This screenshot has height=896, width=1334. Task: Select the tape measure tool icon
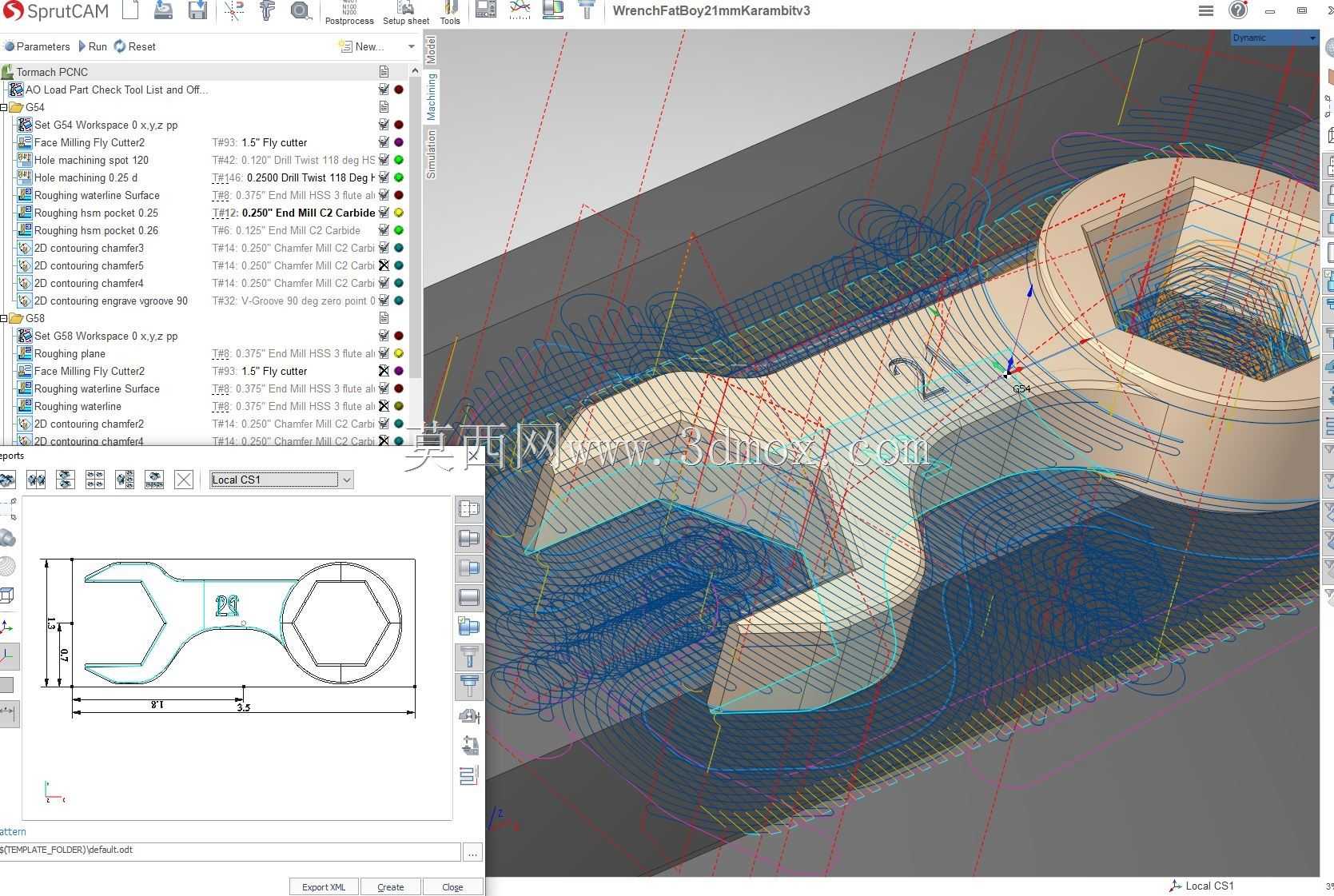(x=300, y=10)
